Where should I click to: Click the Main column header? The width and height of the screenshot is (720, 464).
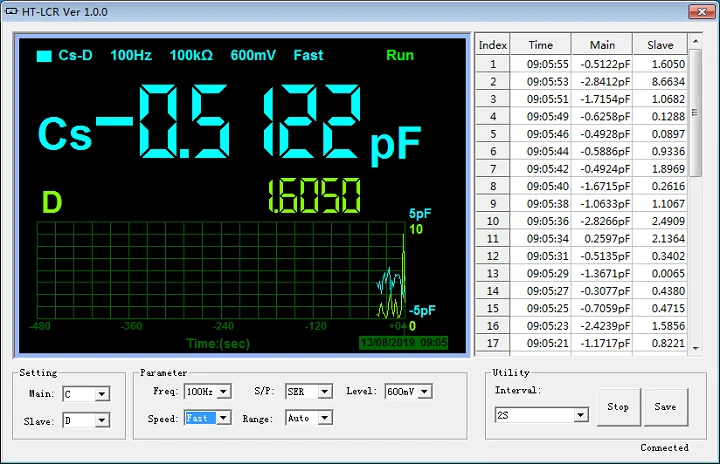coord(602,45)
